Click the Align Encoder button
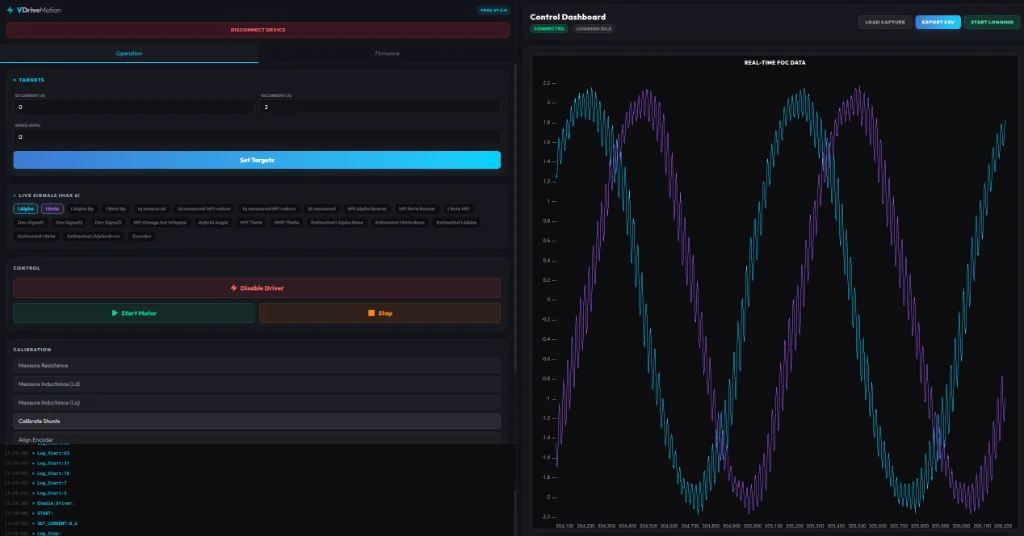Viewport: 1024px width, 536px height. [257, 439]
